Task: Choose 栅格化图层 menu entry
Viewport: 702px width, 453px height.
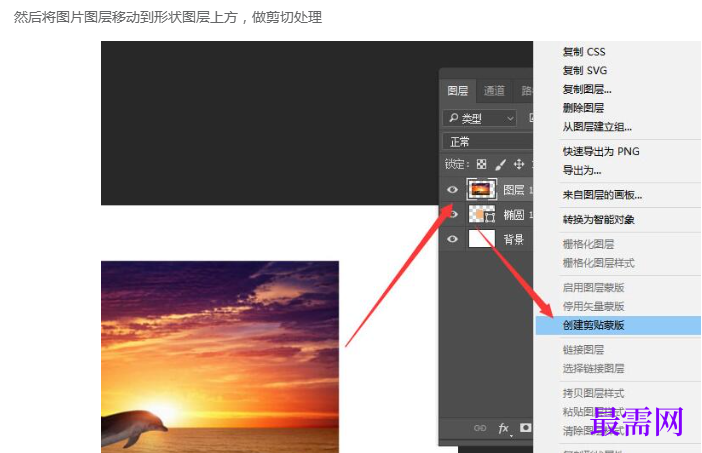Action: coord(588,244)
